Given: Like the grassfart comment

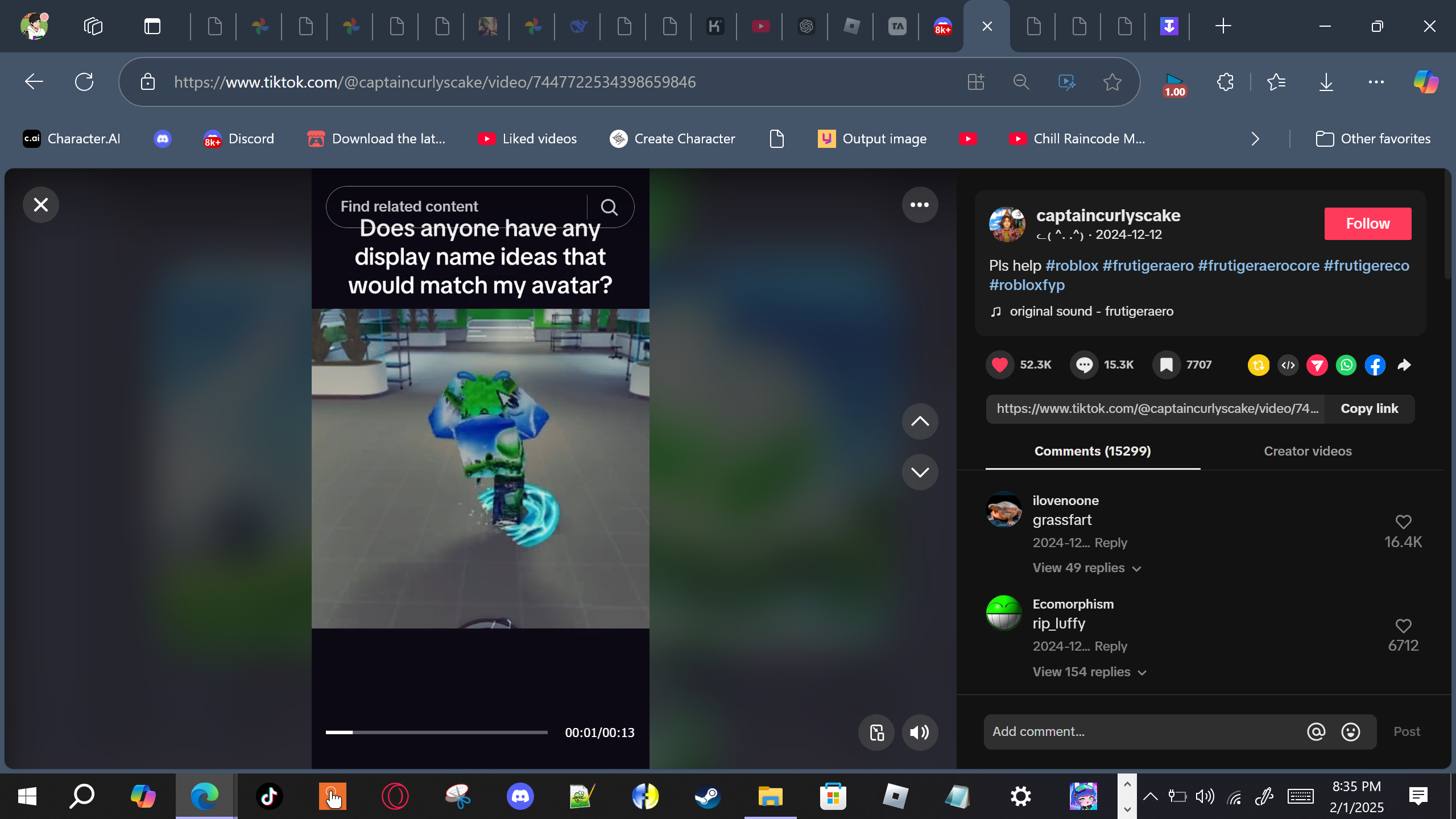Looking at the screenshot, I should [1403, 522].
